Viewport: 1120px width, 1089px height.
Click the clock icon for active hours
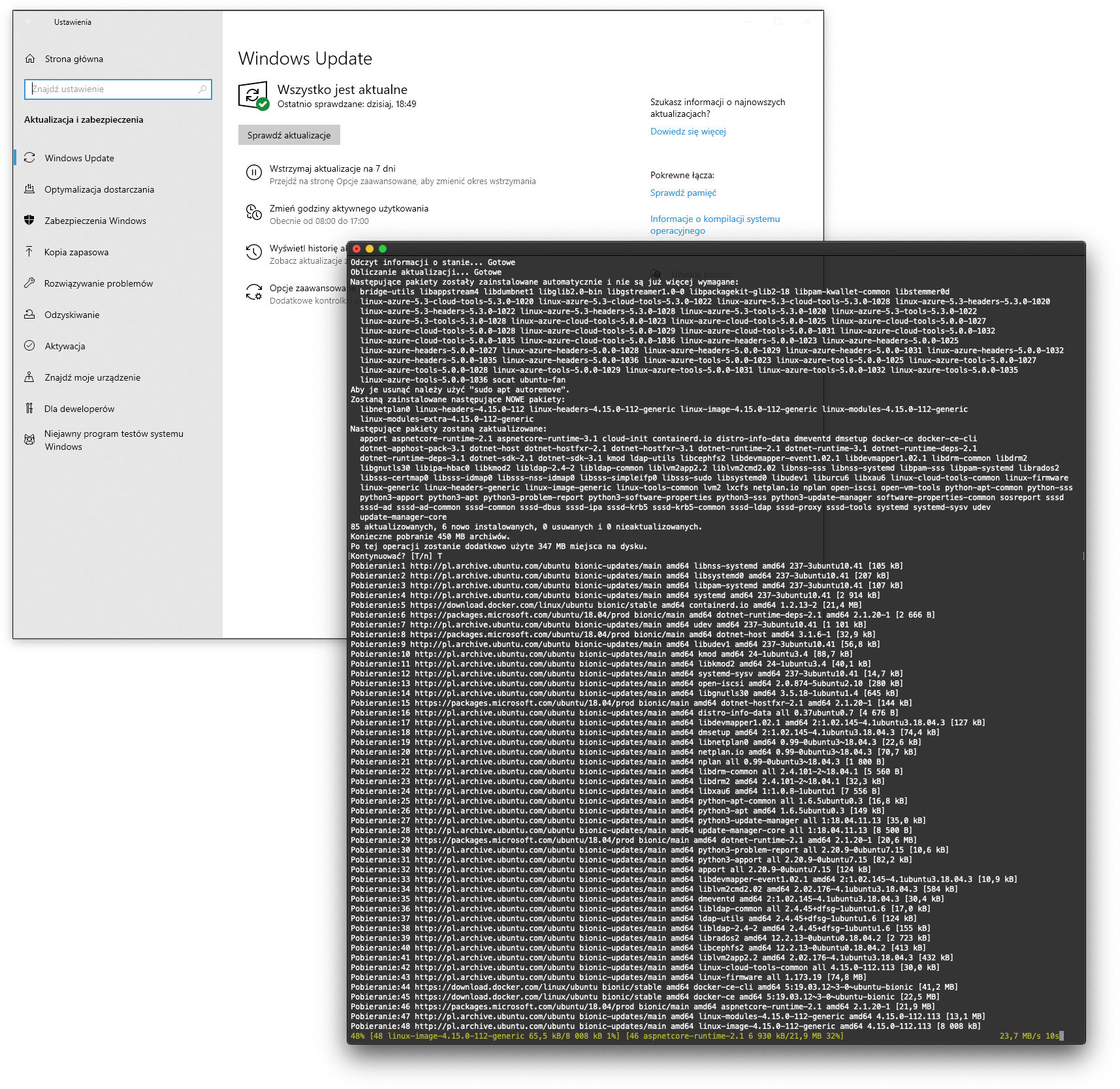point(253,212)
